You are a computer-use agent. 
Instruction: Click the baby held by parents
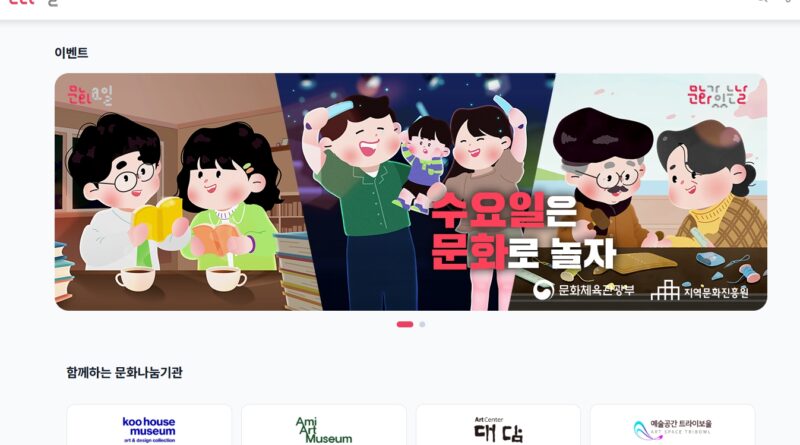tap(421, 163)
